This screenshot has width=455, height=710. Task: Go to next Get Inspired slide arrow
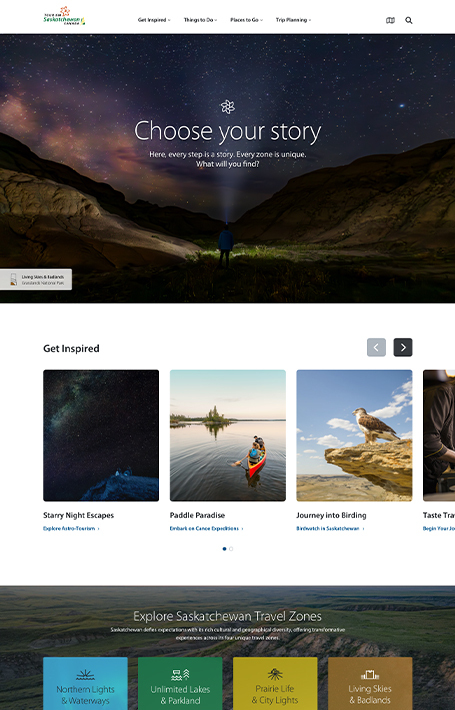click(403, 347)
